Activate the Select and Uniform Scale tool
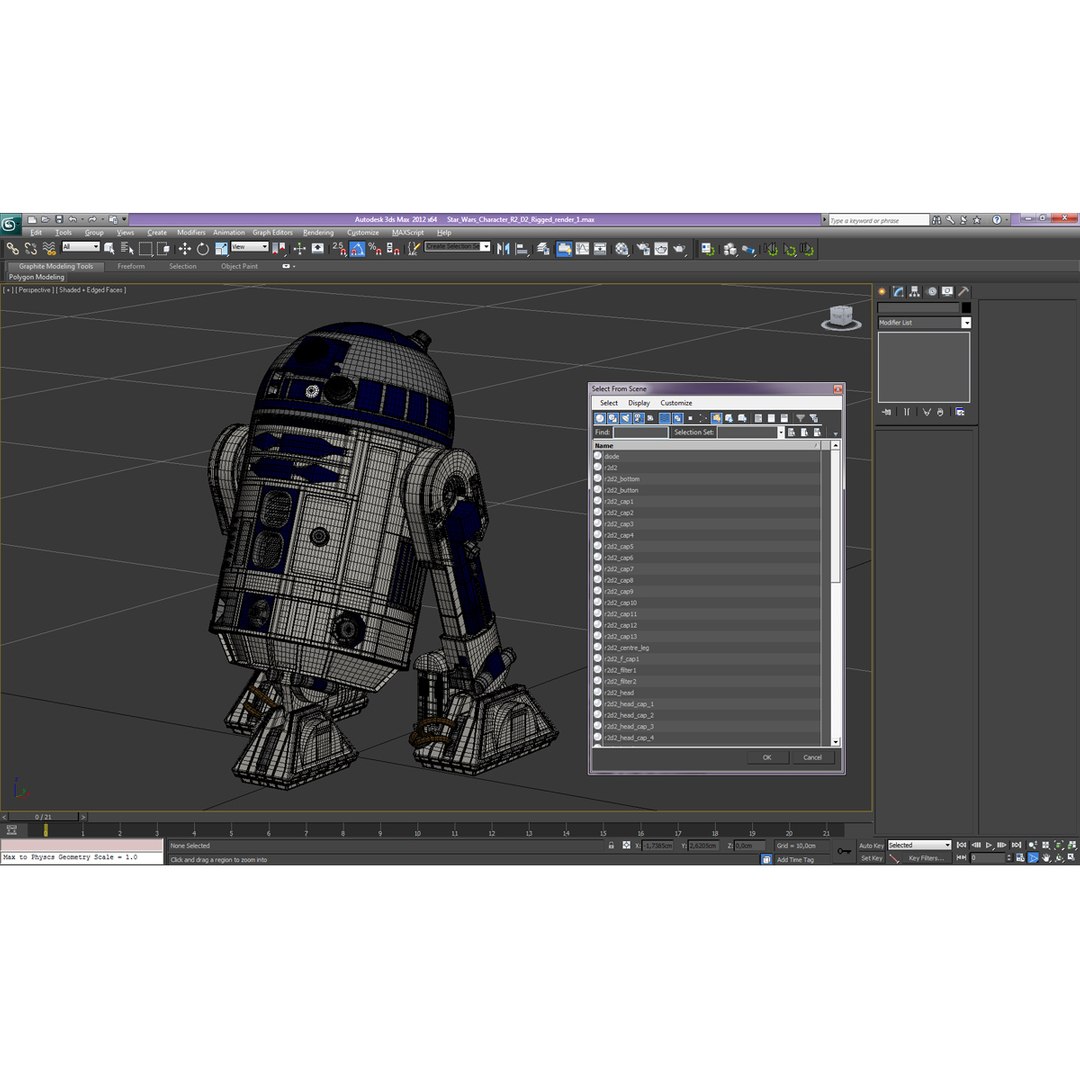Screen dimensions: 1080x1080 coord(221,249)
